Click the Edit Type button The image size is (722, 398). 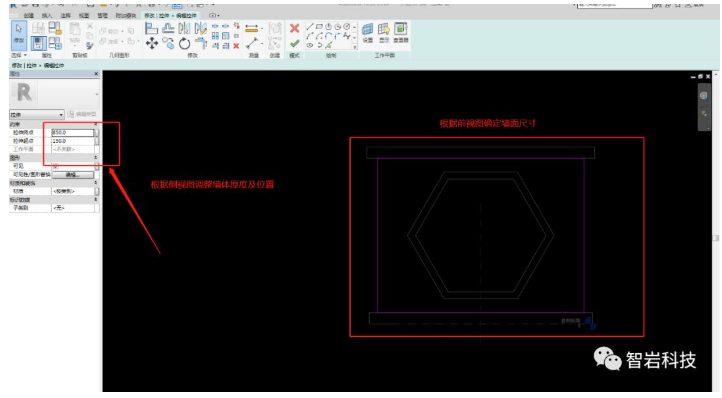pos(82,114)
